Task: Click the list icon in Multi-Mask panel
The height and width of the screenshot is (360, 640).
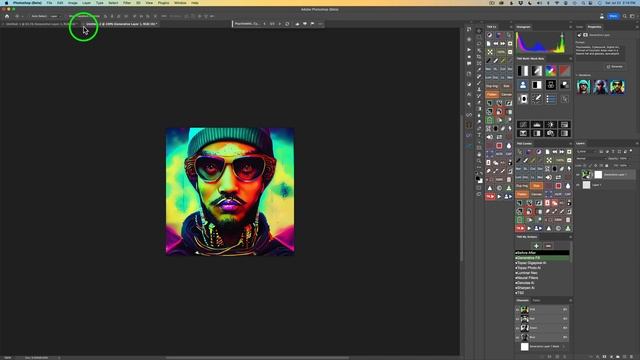Action: pyautogui.click(x=551, y=99)
